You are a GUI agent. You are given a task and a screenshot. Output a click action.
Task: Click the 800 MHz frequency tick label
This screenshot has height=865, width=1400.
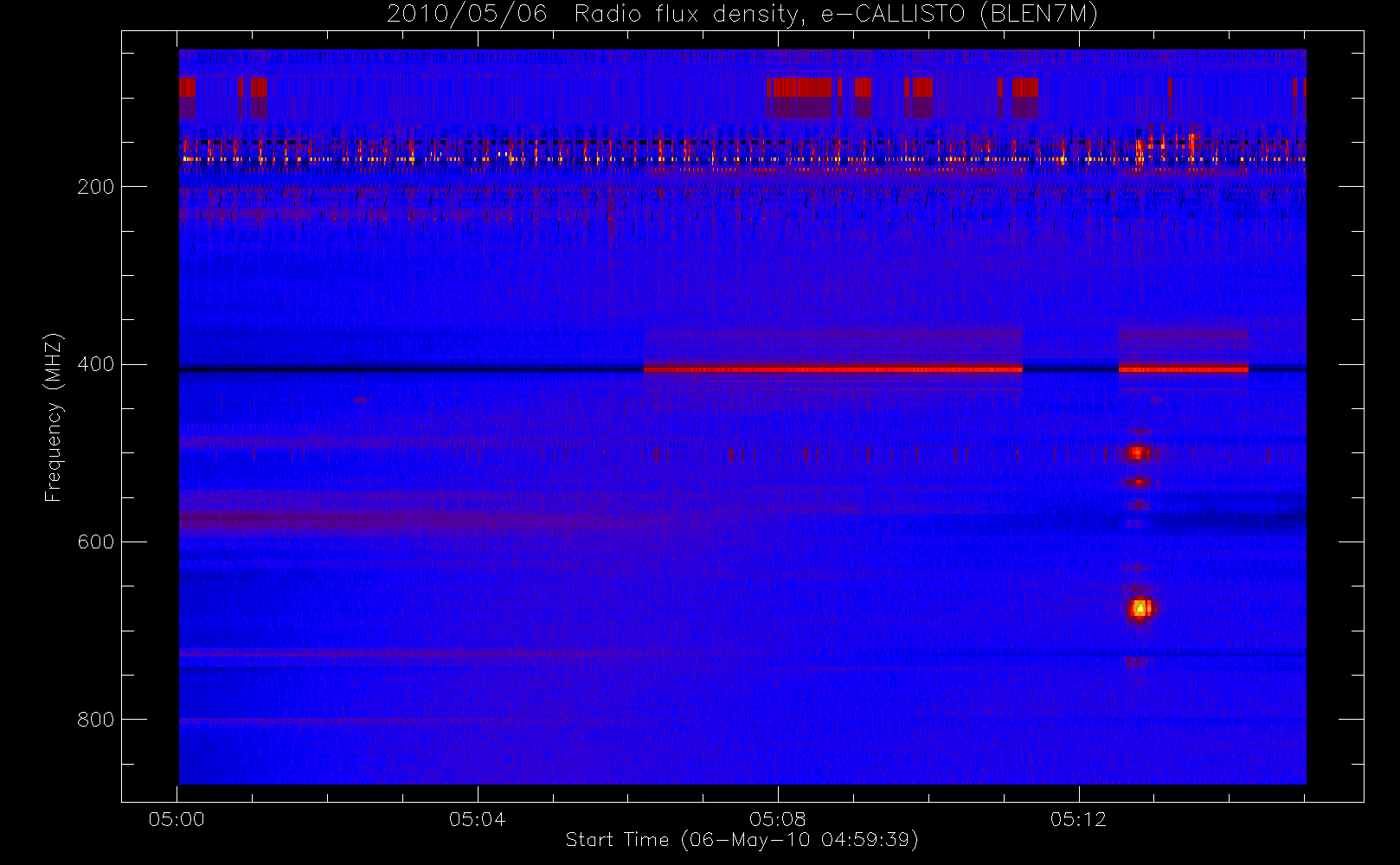[x=95, y=720]
